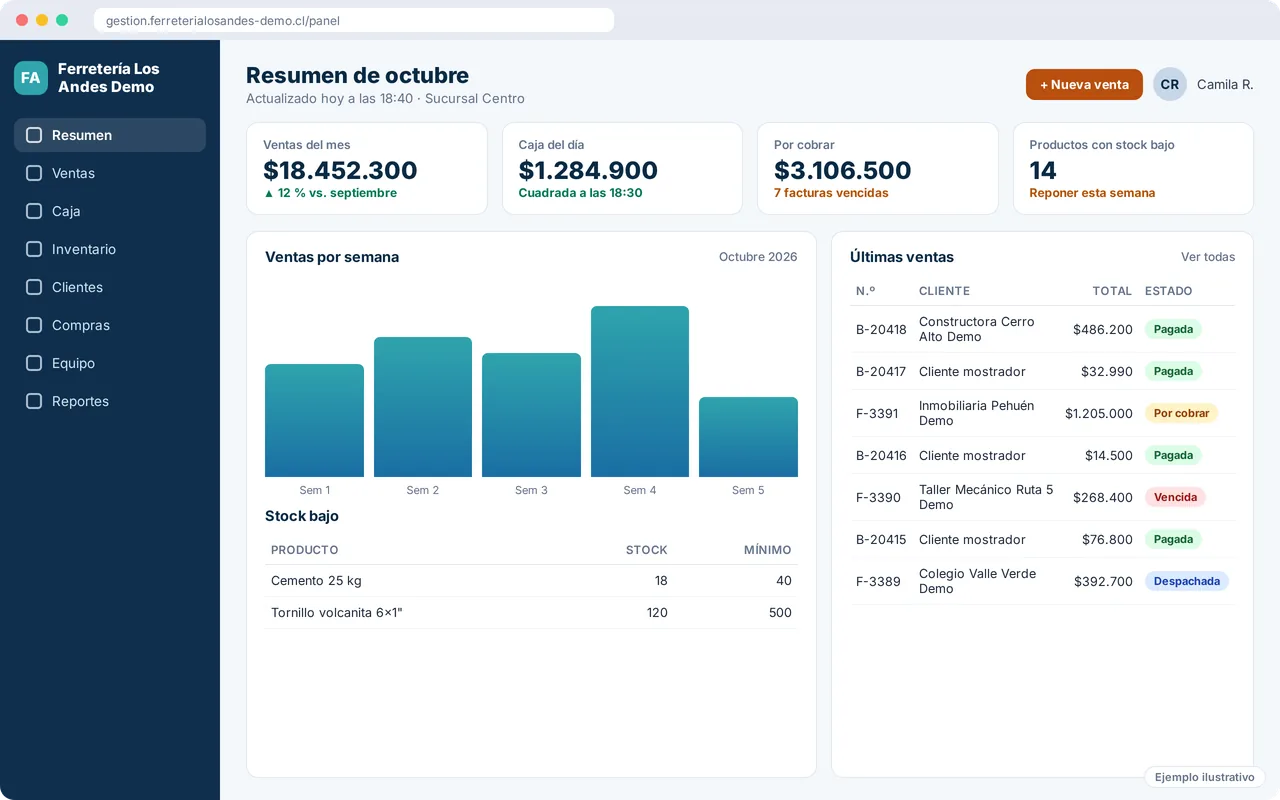Click client Taller Mecánico Ruta 5 Demo
The image size is (1280, 800).
[986, 497]
